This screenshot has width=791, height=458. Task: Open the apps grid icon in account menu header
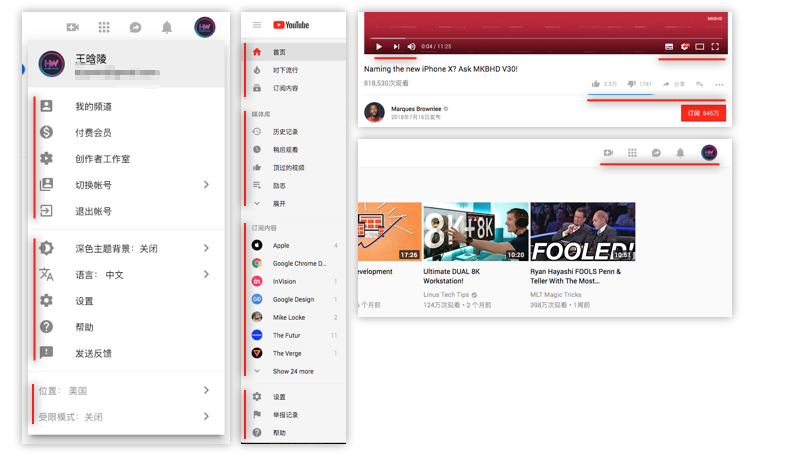tap(104, 27)
